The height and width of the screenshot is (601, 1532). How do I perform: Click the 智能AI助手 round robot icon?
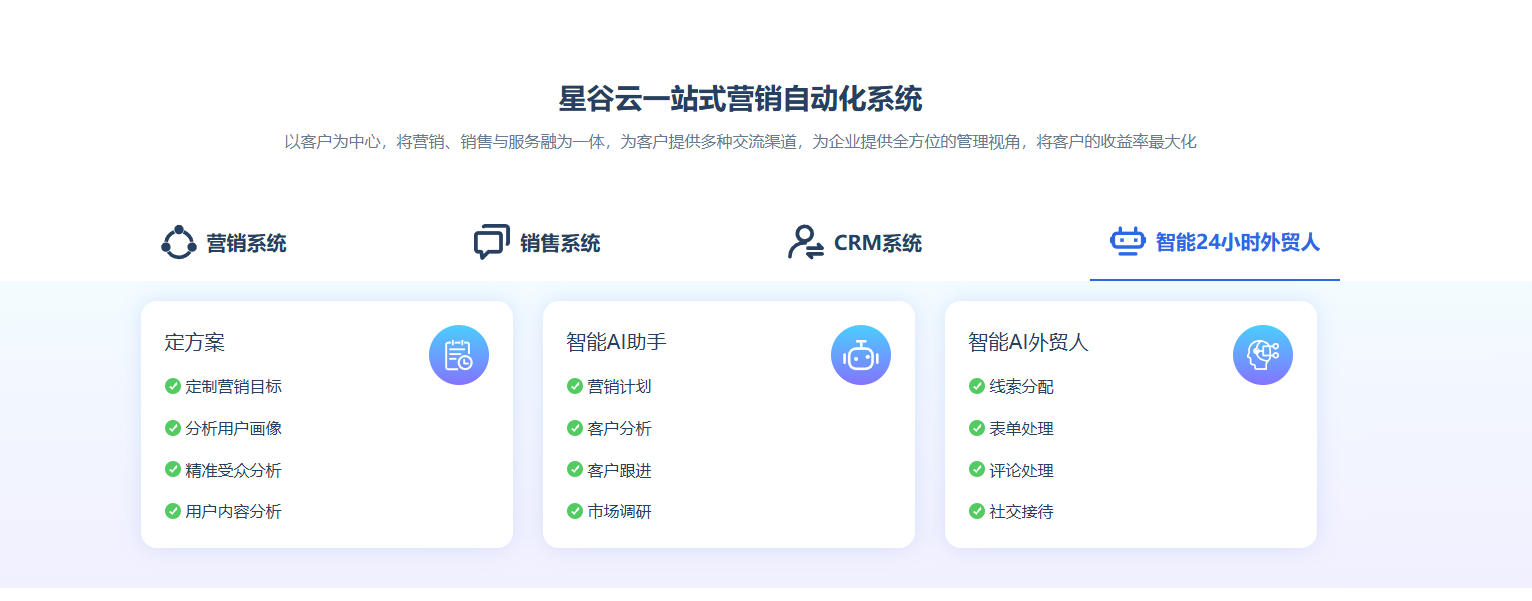tap(861, 355)
